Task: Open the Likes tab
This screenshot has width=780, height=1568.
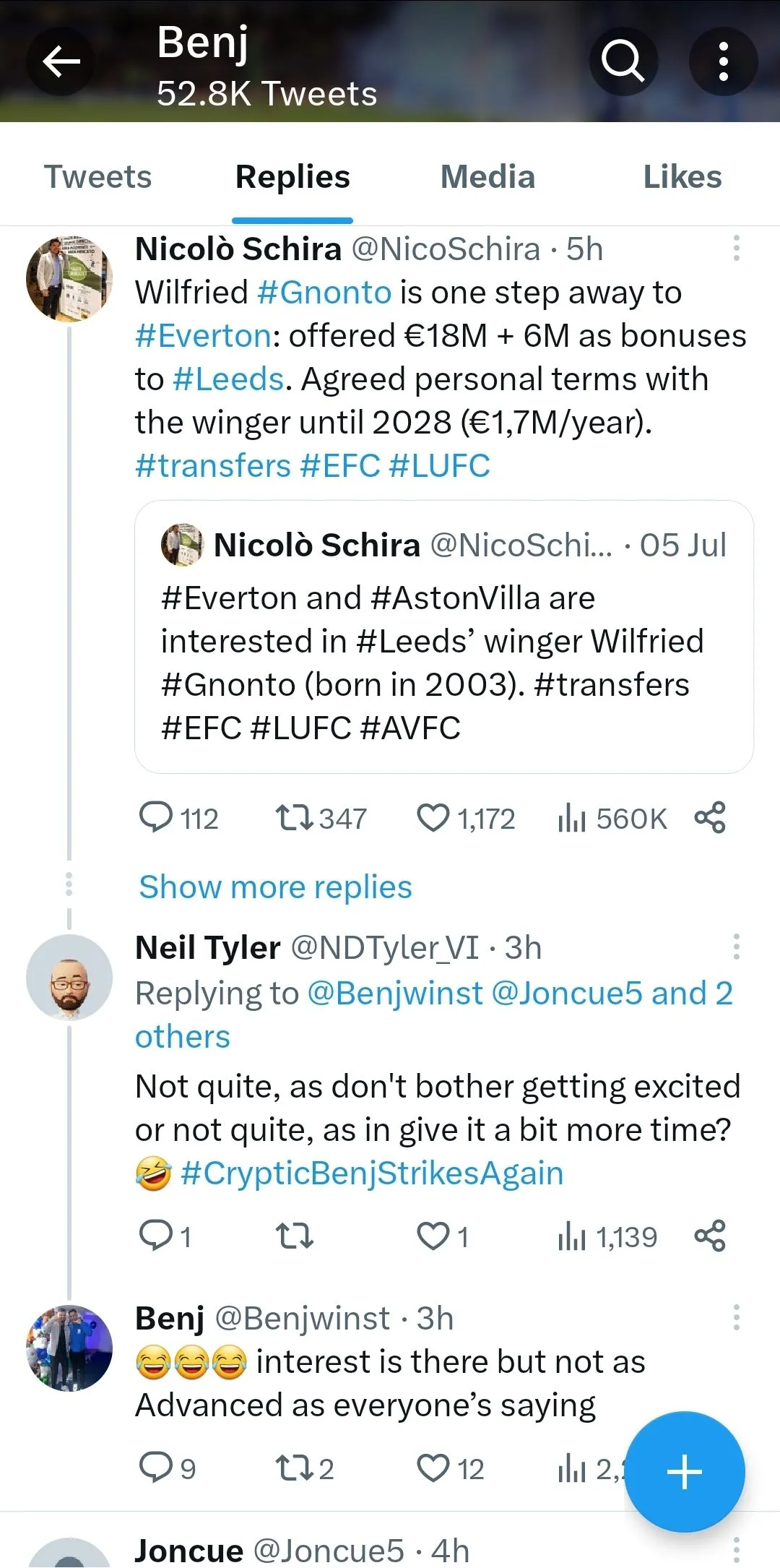Action: tap(682, 177)
